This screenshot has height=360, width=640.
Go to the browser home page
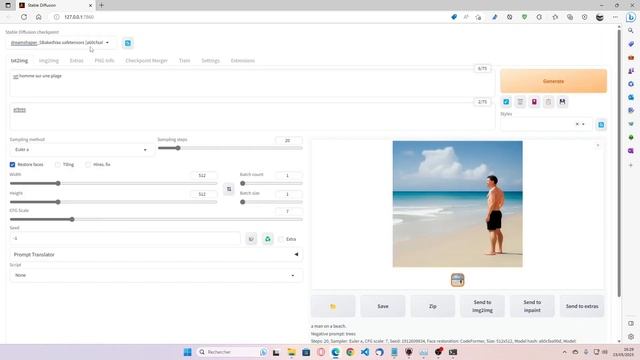coord(39,17)
